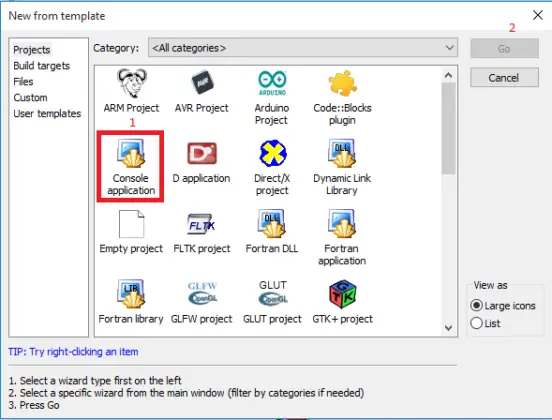This screenshot has width=552, height=420.
Task: Choose the D application template
Action: pyautogui.click(x=201, y=163)
